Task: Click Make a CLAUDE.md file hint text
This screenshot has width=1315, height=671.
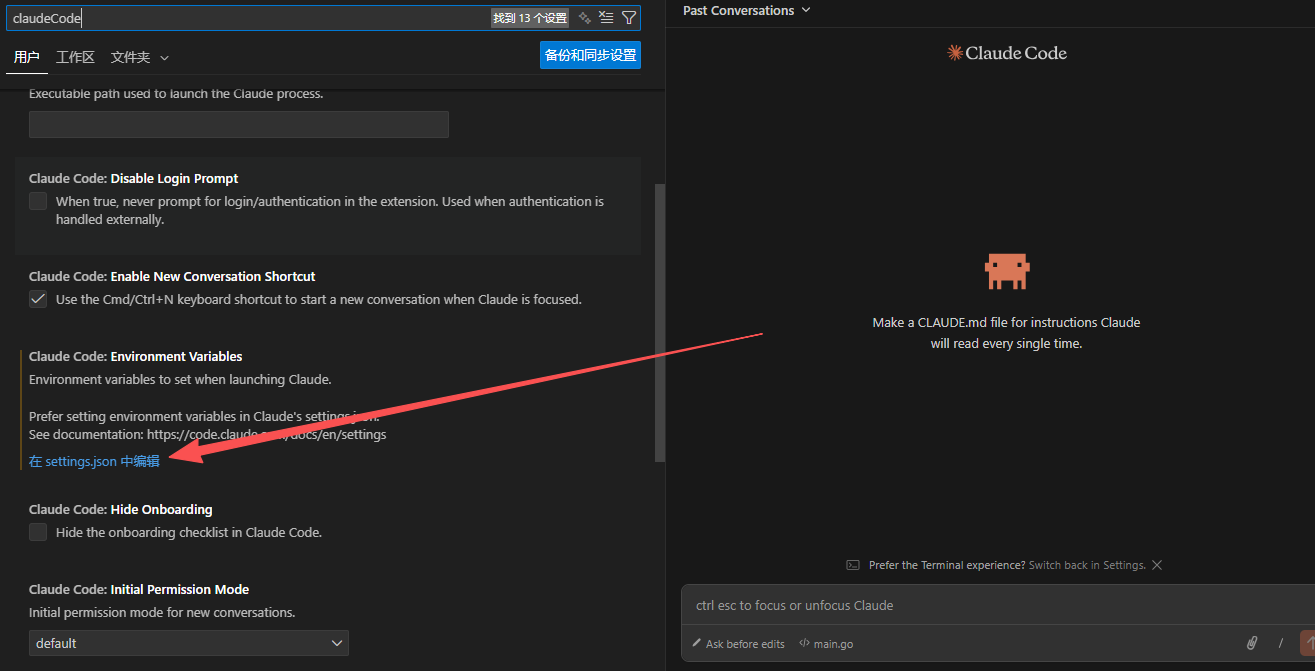Action: click(x=1006, y=333)
